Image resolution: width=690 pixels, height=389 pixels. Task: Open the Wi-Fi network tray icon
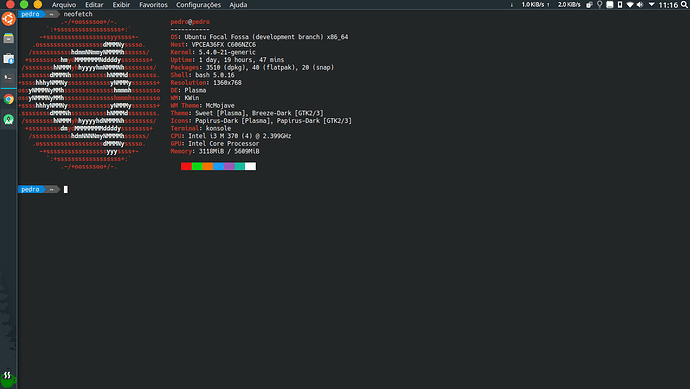point(630,5)
